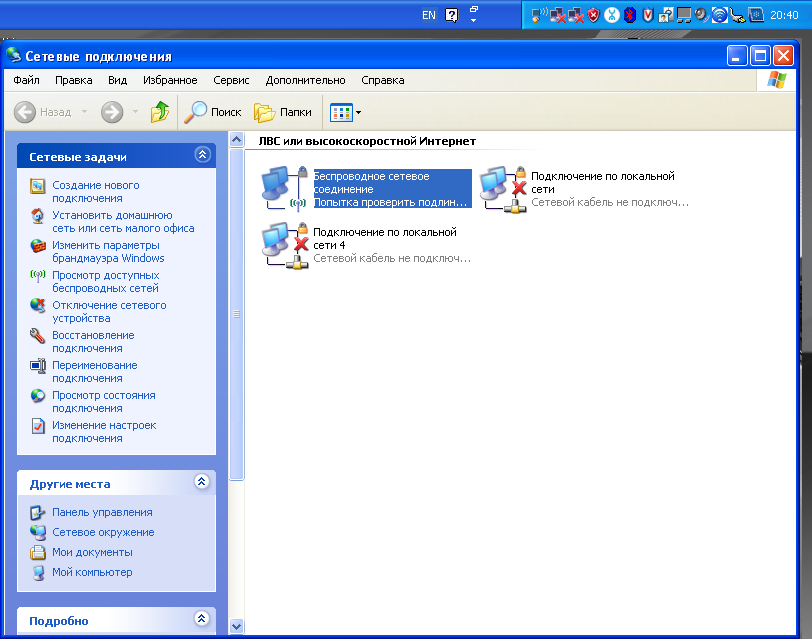Click Просмотр состояния подключения link
Viewport: 812px width, 639px height.
(104, 402)
